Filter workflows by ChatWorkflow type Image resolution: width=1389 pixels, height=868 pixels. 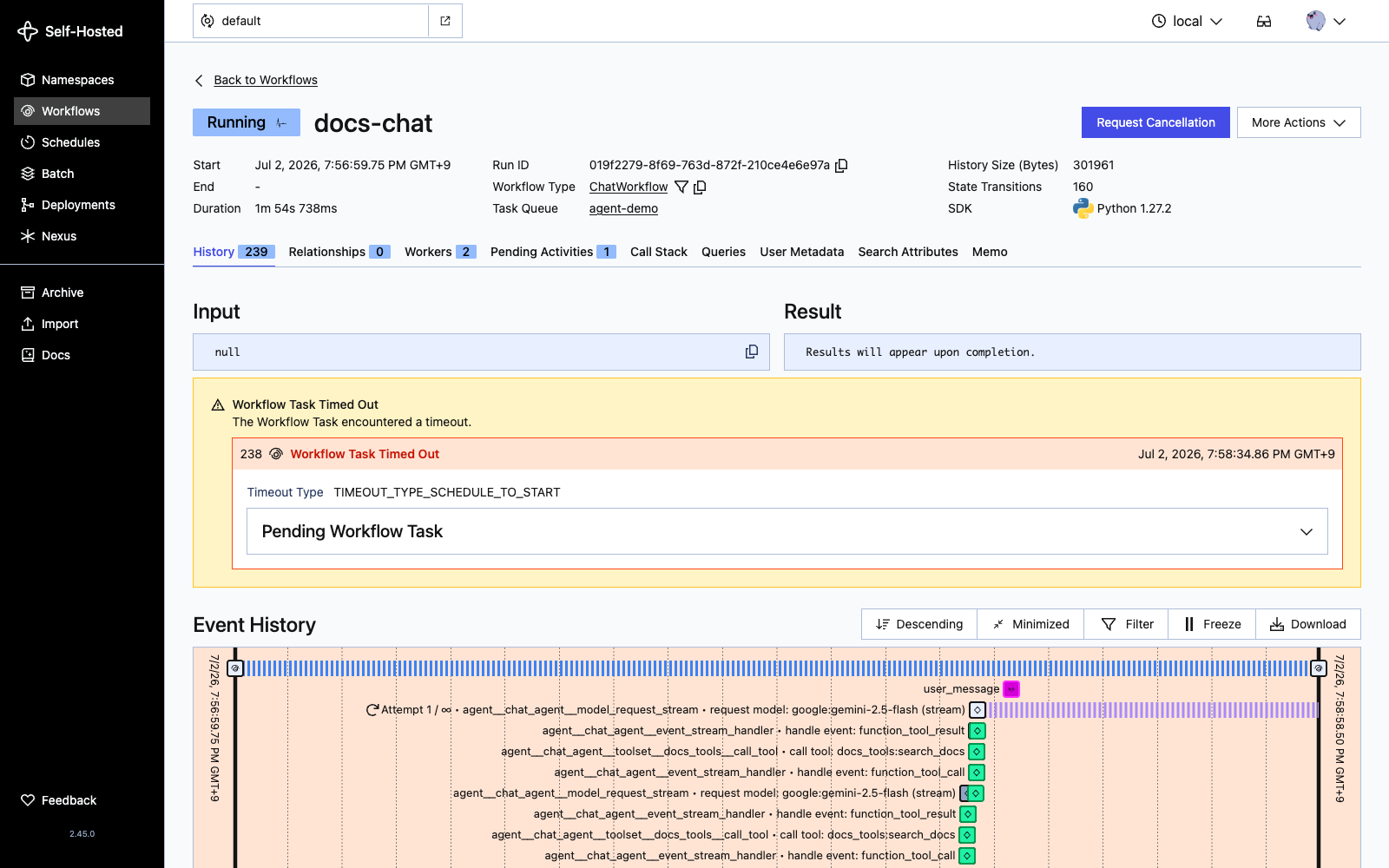(681, 187)
